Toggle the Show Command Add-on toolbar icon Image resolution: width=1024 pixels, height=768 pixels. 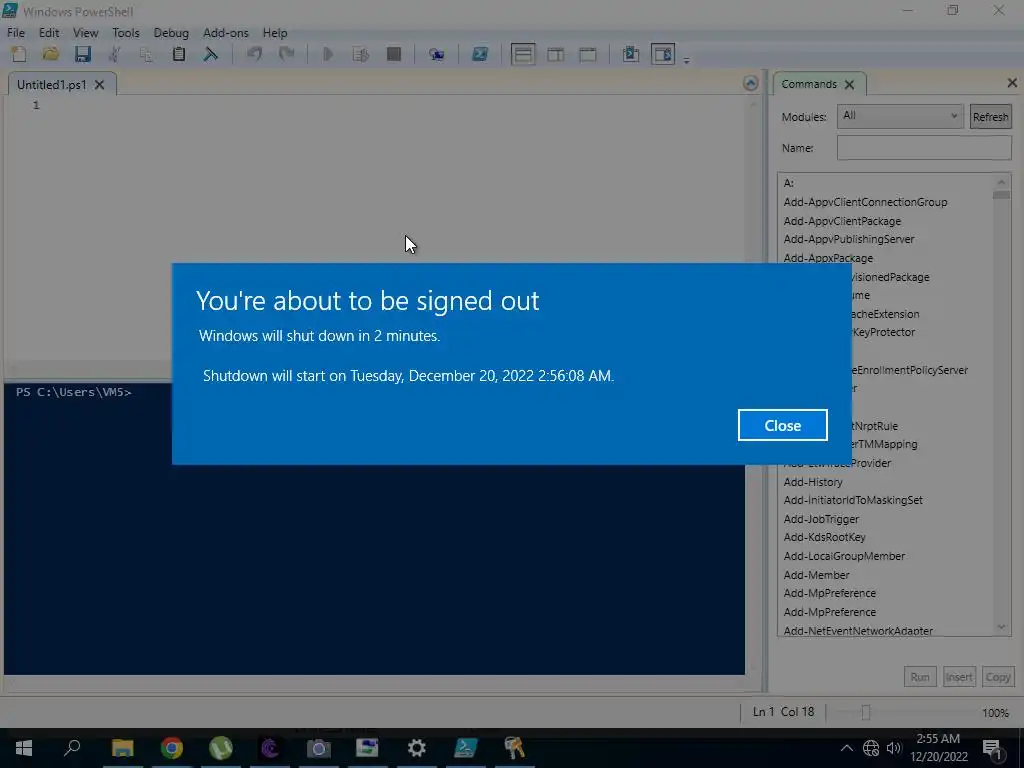point(663,54)
